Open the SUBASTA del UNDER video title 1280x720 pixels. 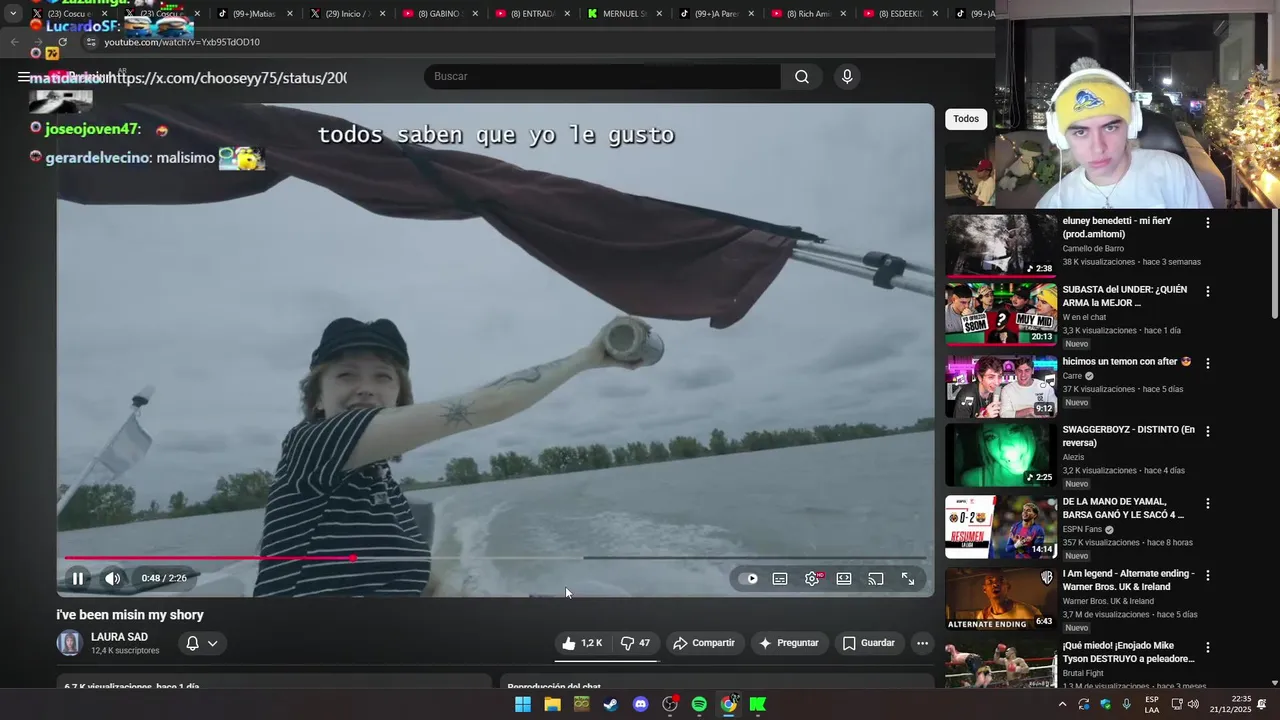point(1125,296)
